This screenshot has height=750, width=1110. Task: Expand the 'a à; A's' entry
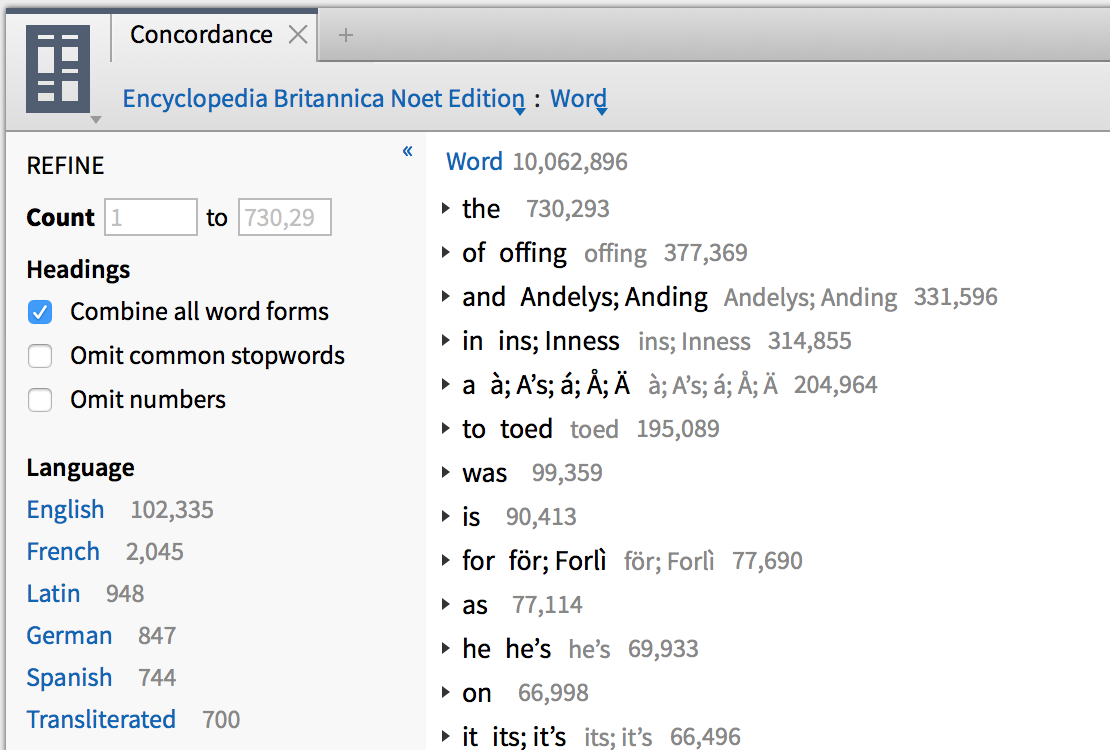(x=445, y=385)
